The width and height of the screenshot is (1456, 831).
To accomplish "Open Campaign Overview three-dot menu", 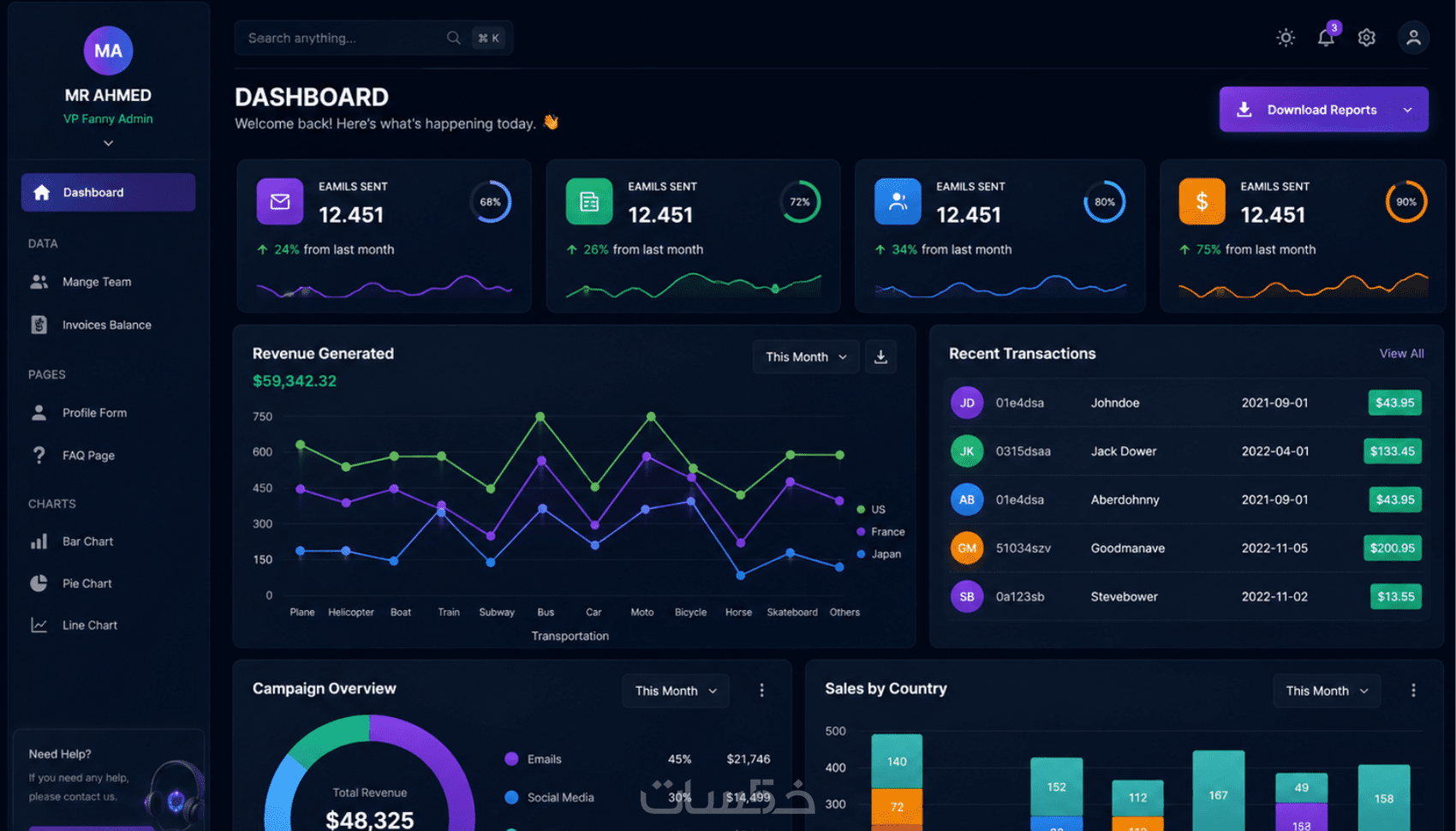I will pos(761,691).
